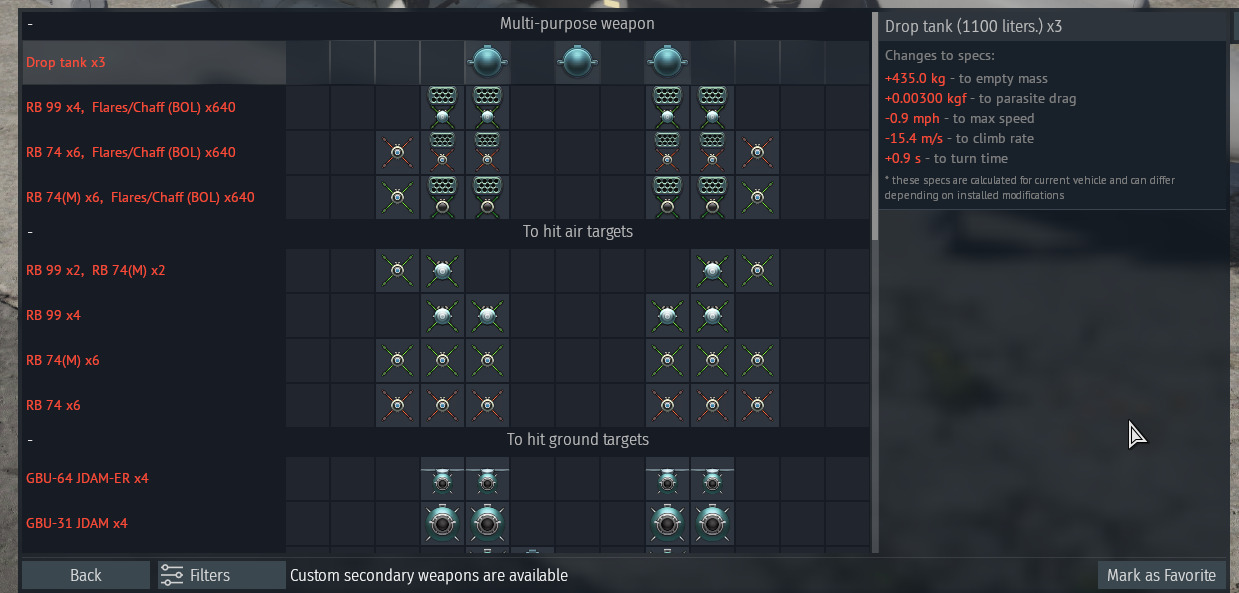Click the Custom secondary weapons are available notice
This screenshot has height=593, width=1239.
(429, 575)
